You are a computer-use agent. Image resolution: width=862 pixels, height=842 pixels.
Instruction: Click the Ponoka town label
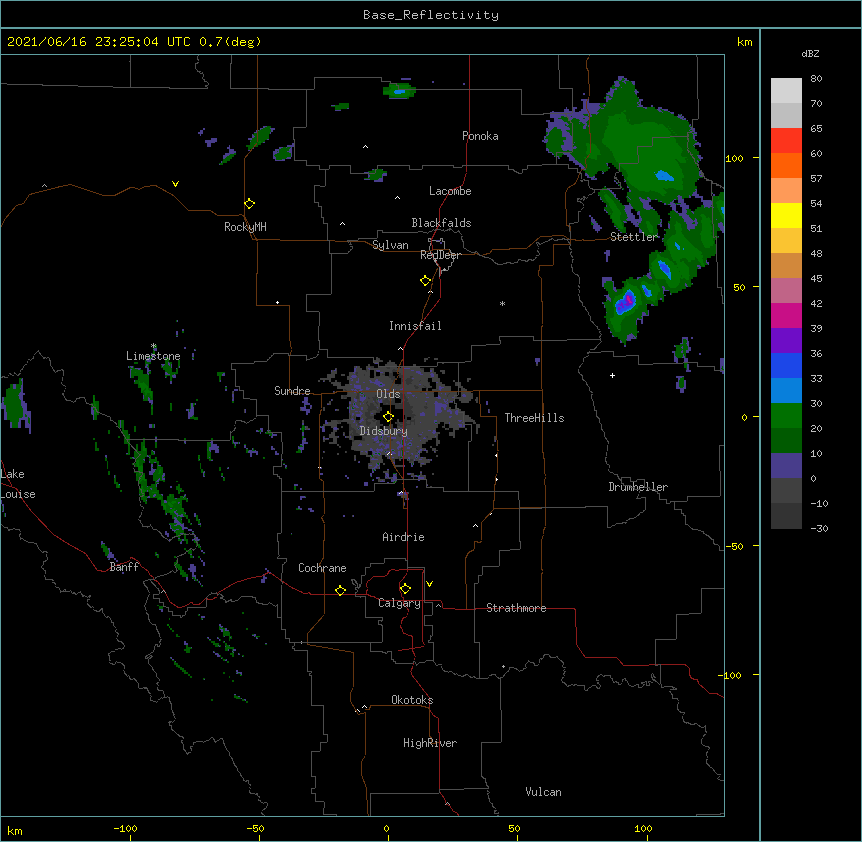click(x=480, y=136)
